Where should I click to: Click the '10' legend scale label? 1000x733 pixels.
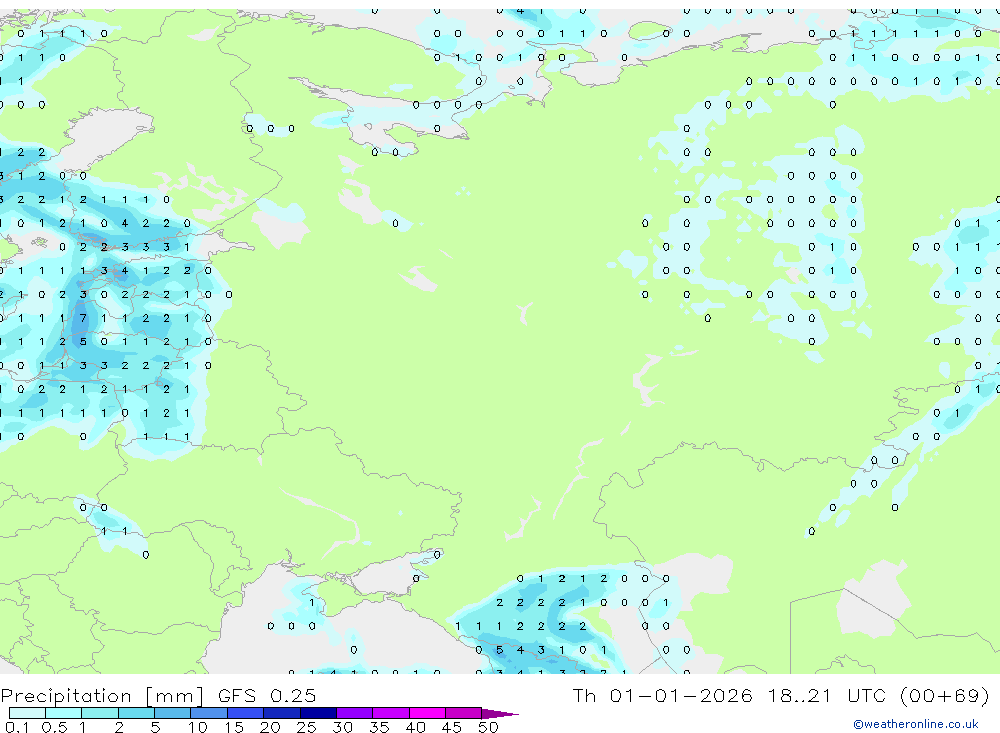(198, 727)
